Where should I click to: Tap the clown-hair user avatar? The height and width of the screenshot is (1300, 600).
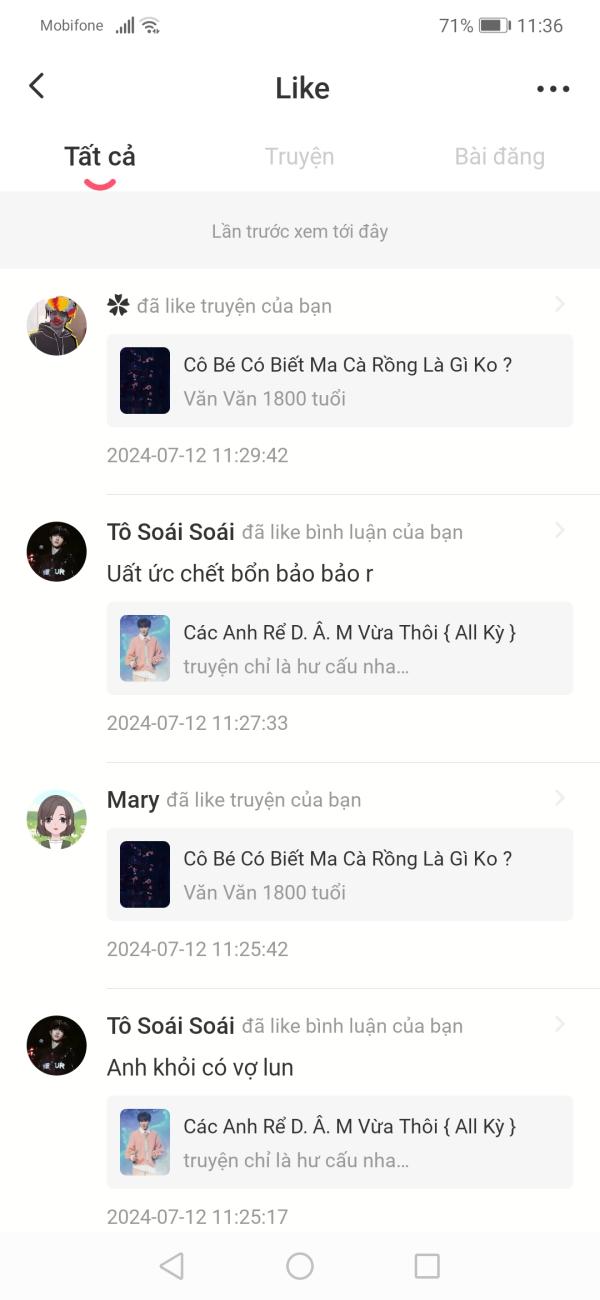(x=56, y=325)
